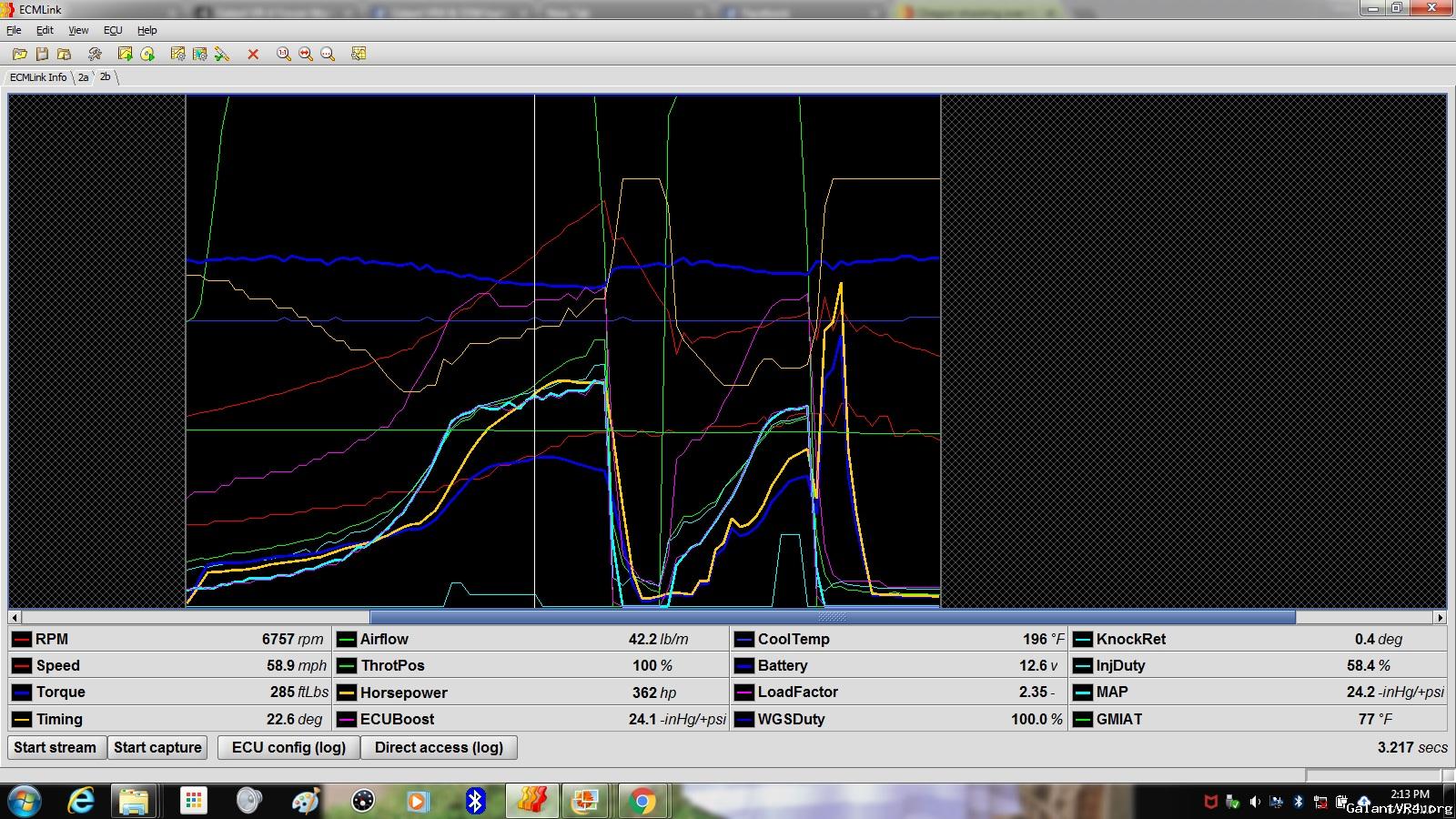
Task: Click the disc with green play arrow icon
Action: click(147, 54)
